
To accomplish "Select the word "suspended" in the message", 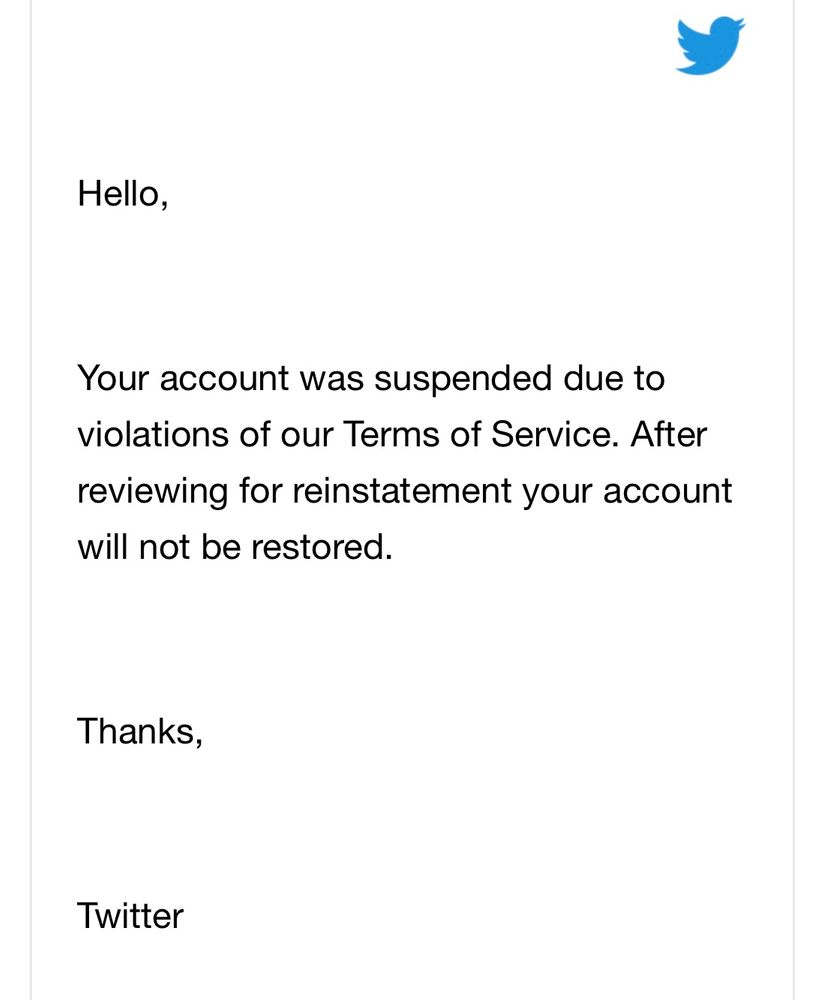I will click(463, 379).
